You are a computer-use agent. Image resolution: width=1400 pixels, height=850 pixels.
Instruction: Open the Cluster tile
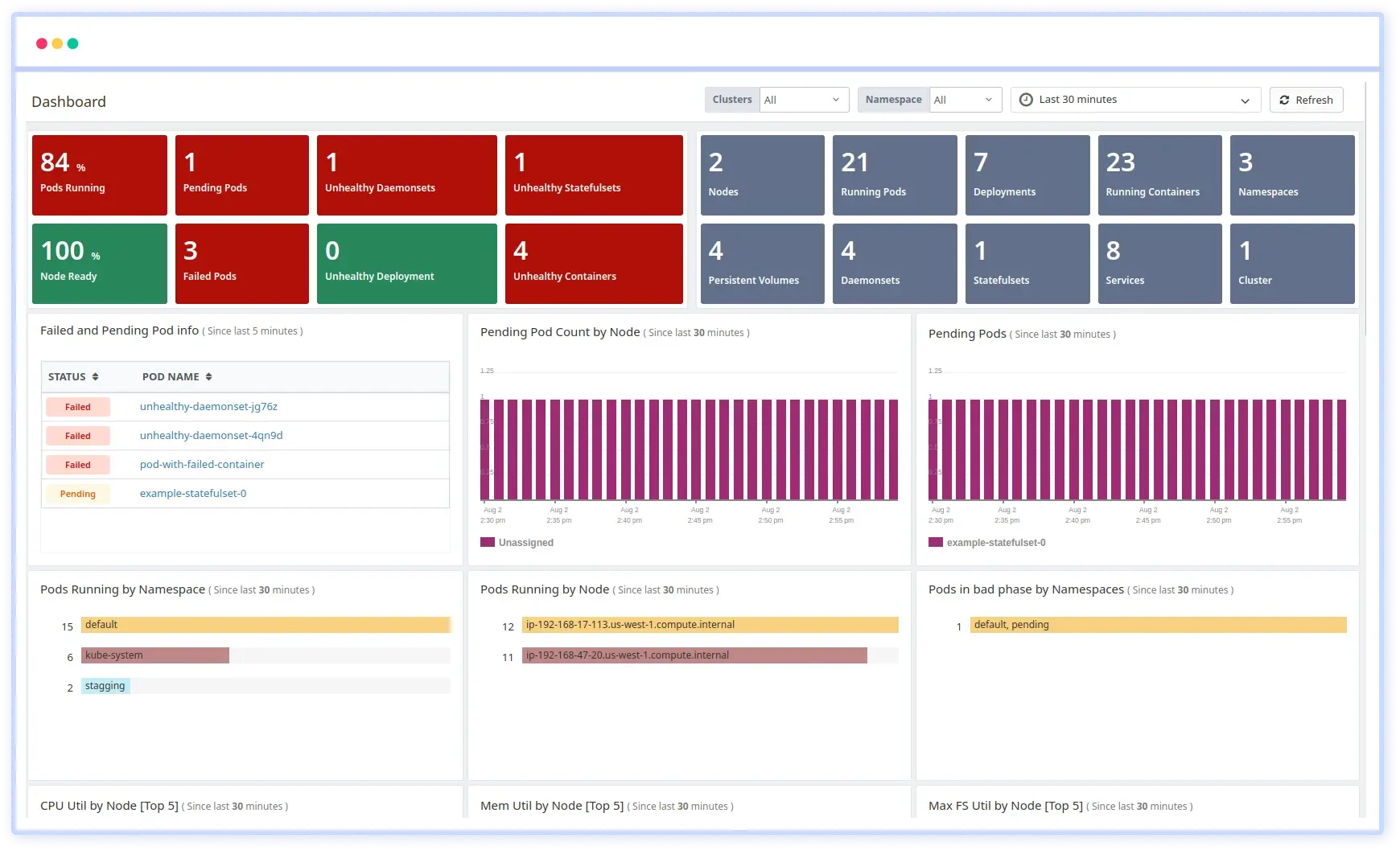tap(1292, 264)
